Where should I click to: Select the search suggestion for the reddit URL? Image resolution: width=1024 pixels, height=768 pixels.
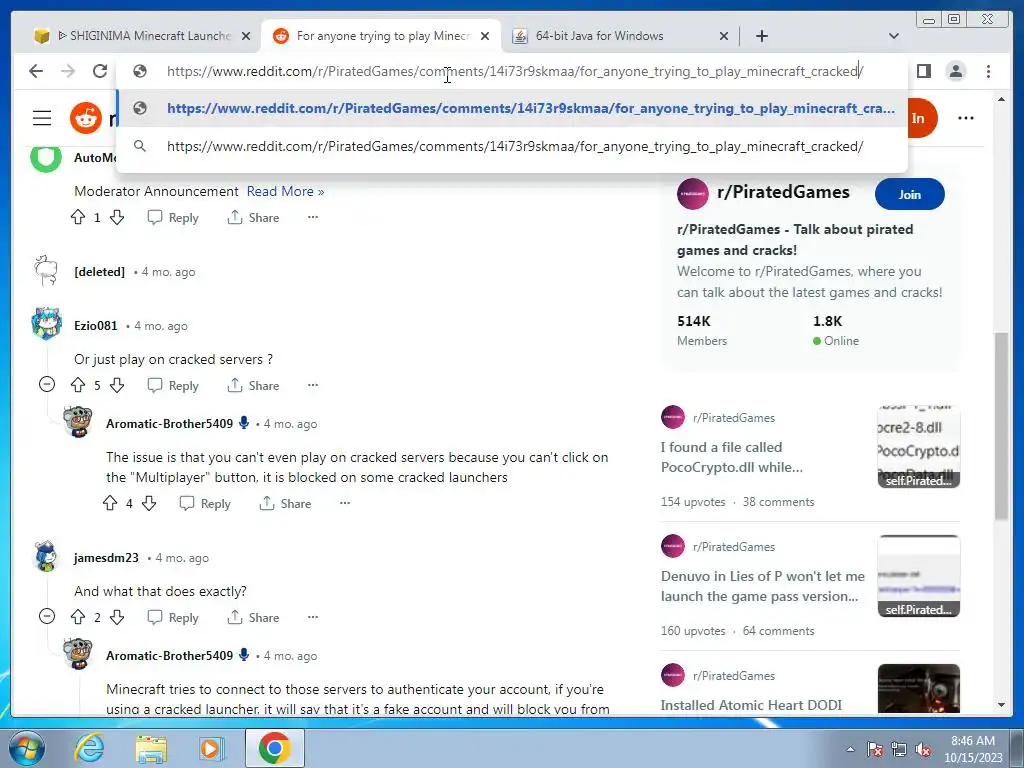click(512, 146)
